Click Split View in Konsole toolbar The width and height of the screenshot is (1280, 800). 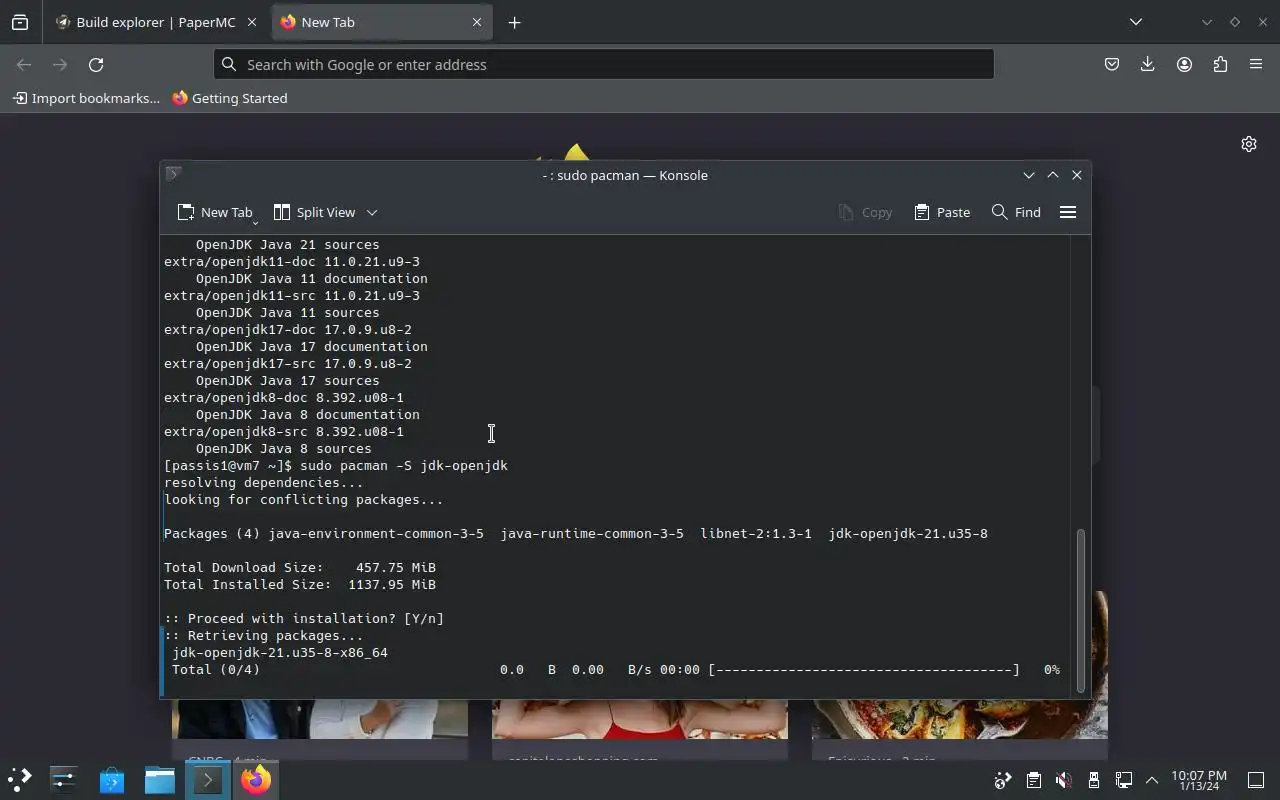(314, 212)
